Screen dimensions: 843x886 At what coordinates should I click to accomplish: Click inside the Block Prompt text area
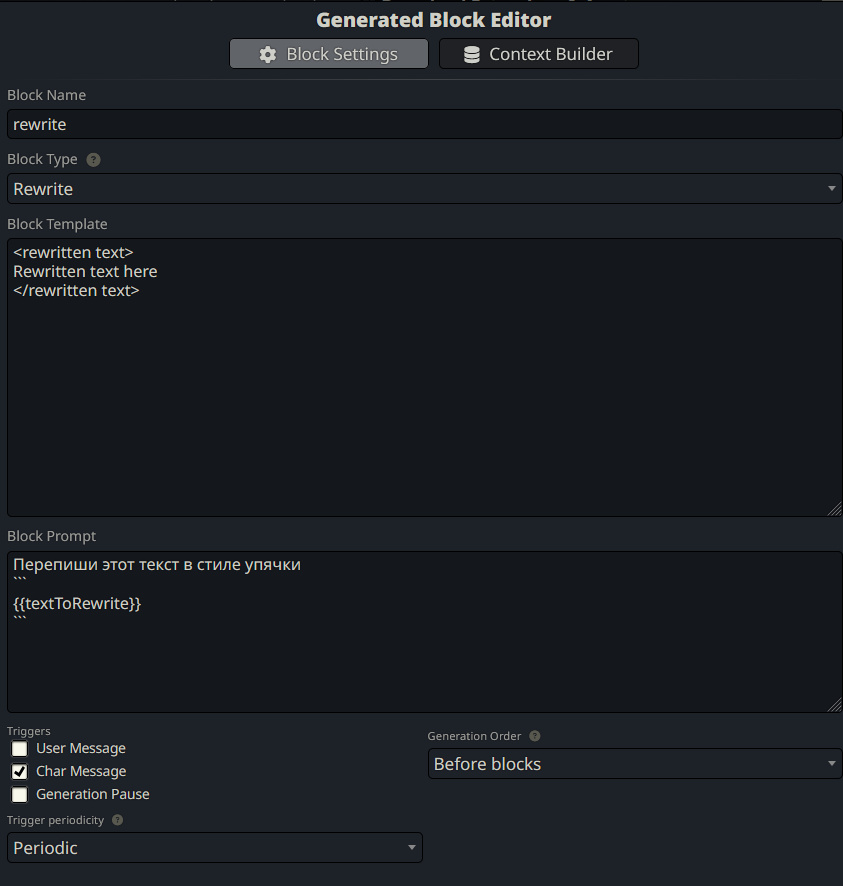424,632
